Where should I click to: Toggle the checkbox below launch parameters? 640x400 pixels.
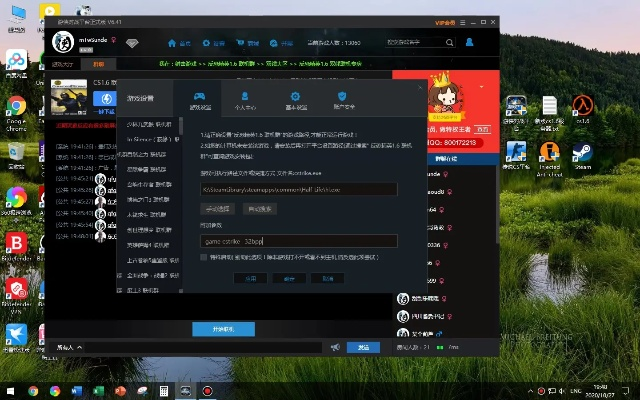point(205,257)
